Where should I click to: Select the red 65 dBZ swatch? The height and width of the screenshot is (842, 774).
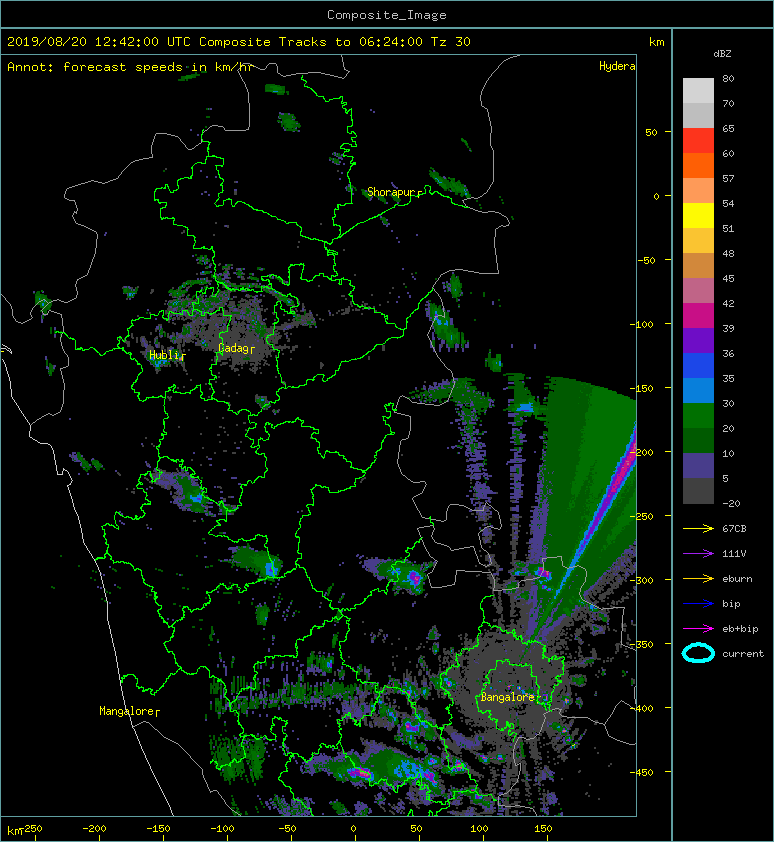tap(698, 141)
